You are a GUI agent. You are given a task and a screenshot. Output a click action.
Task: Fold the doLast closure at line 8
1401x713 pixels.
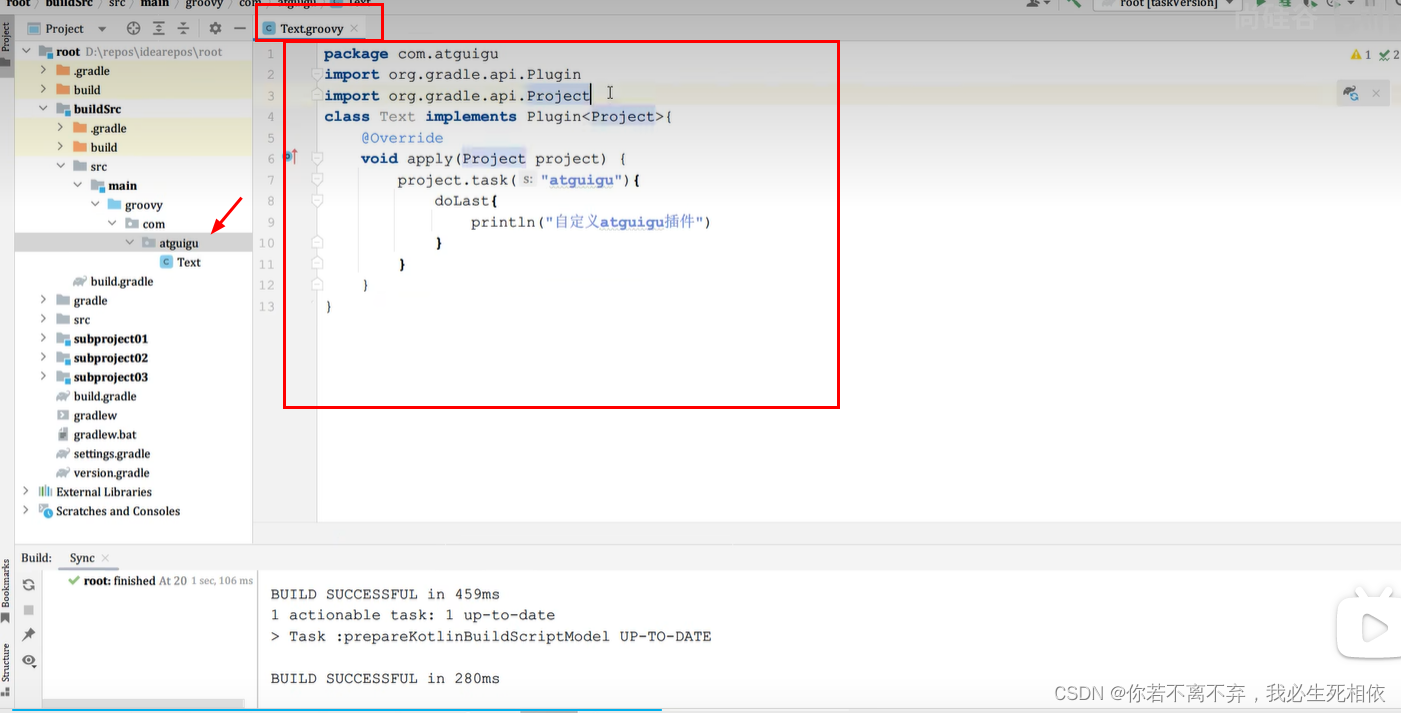point(317,200)
